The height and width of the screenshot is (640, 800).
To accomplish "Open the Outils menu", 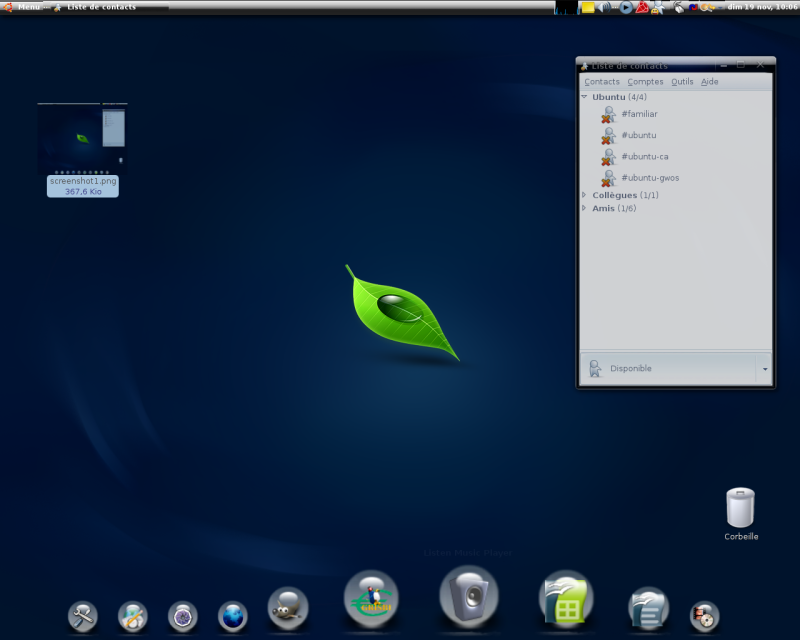I will point(682,82).
